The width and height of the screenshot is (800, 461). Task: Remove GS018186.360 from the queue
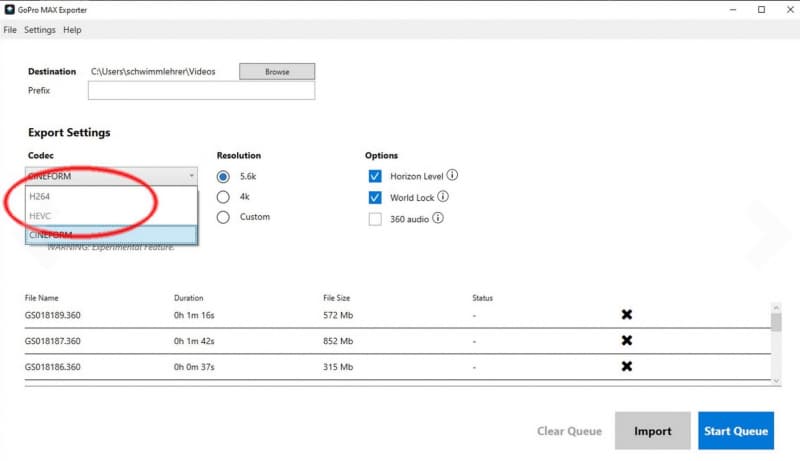[x=627, y=366]
